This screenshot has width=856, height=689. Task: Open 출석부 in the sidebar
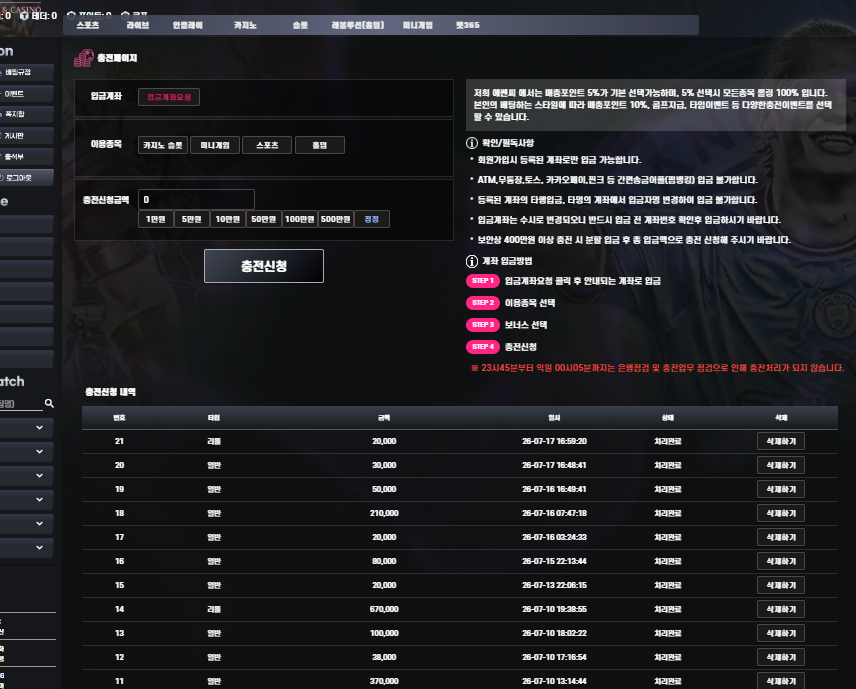26,157
